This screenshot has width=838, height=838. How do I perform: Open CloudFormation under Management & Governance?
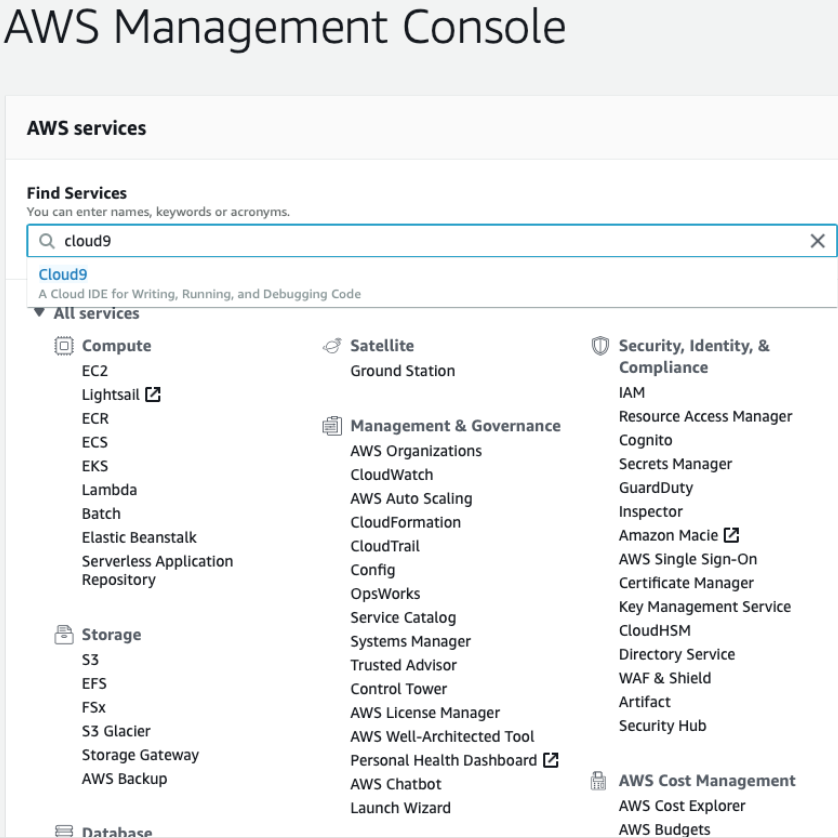[405, 522]
